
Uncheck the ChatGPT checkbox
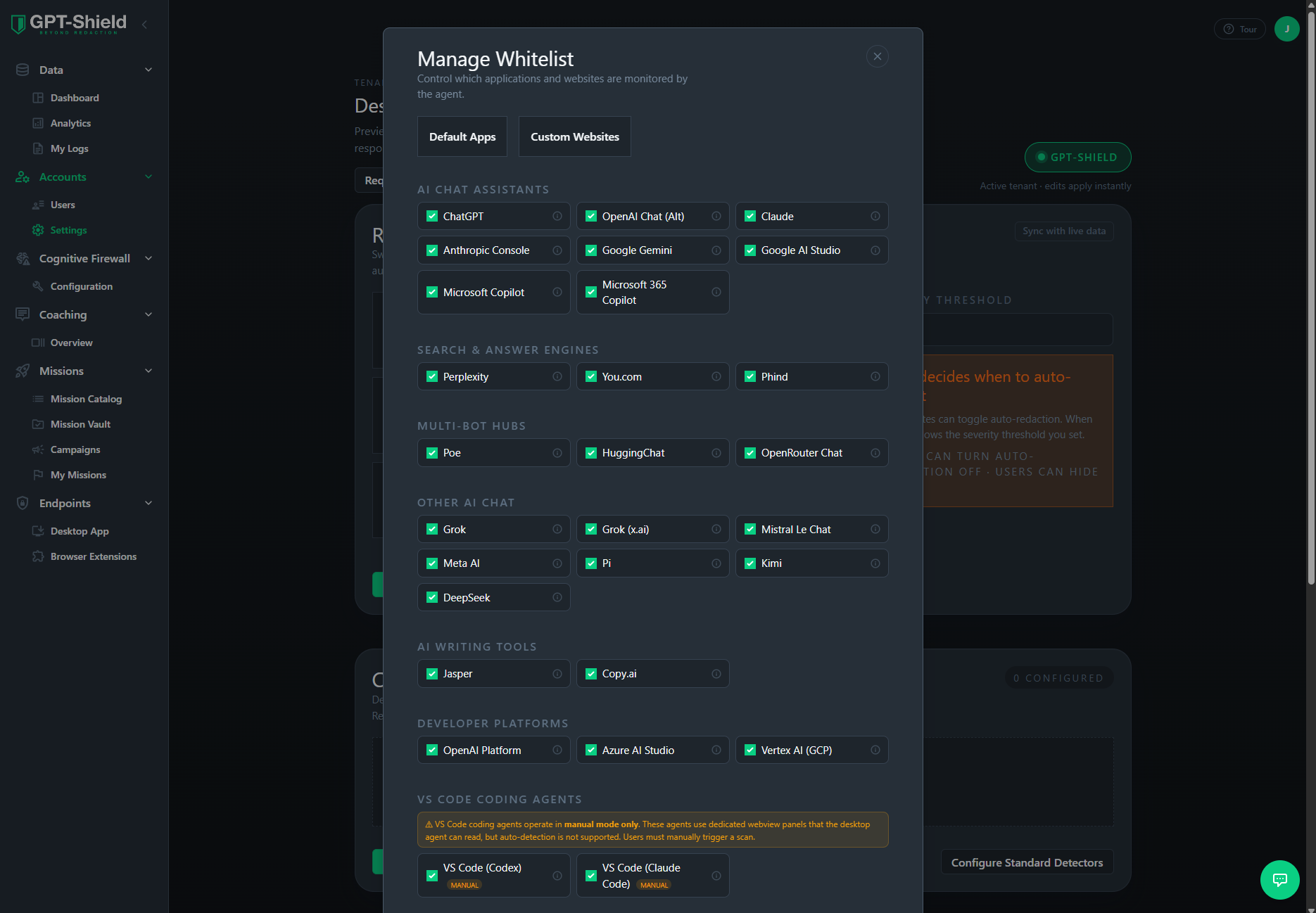pos(432,216)
